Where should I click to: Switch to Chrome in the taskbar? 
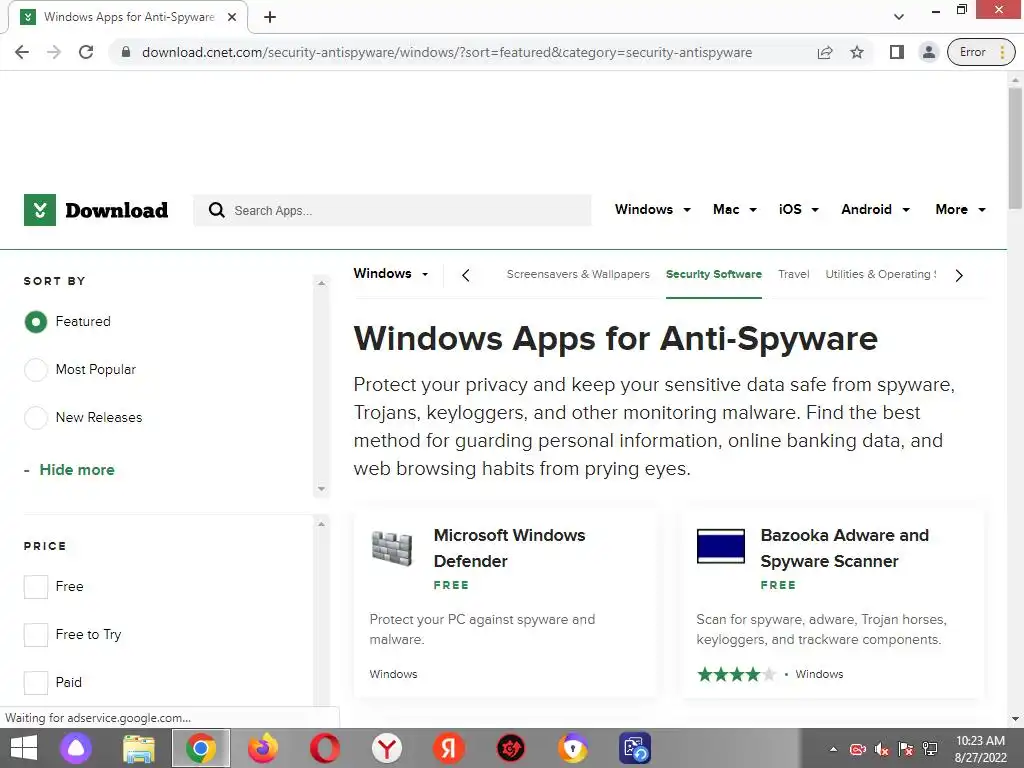pos(200,748)
